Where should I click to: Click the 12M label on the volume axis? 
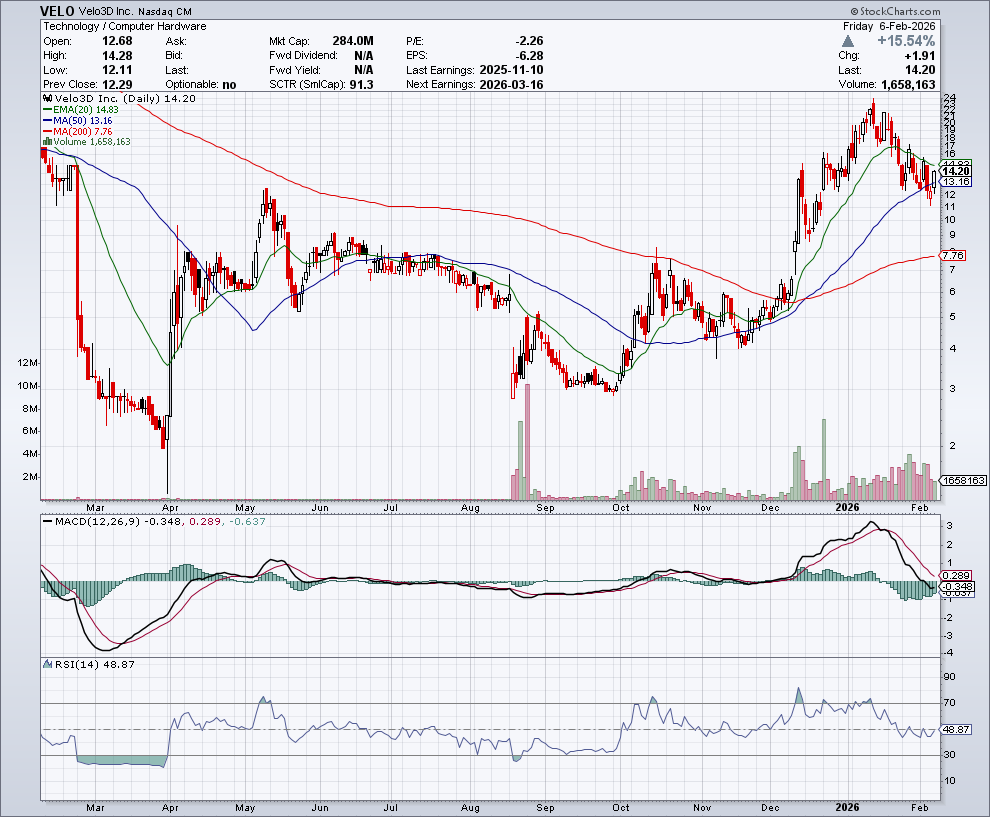coord(28,363)
